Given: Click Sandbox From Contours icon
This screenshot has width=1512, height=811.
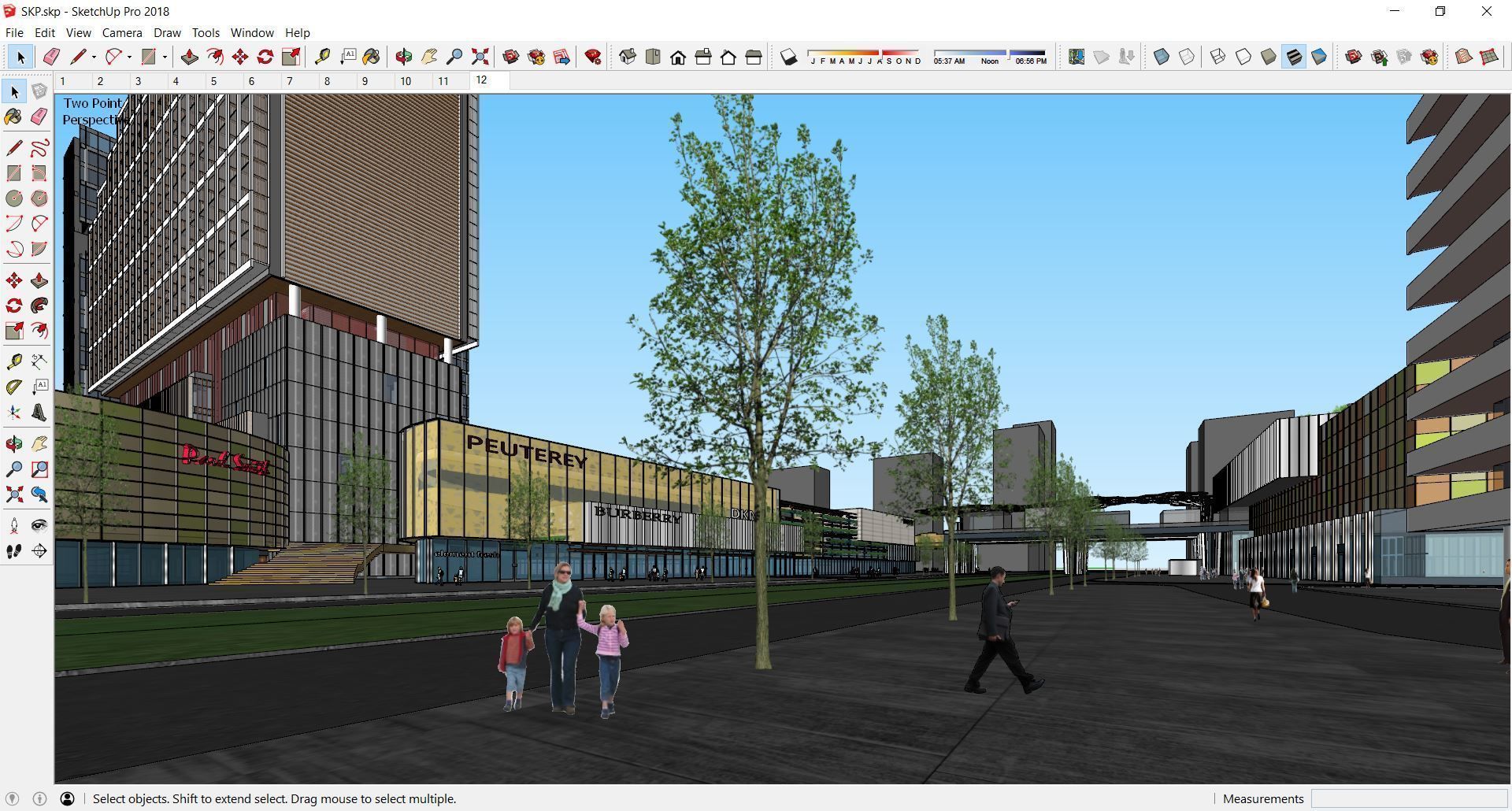Looking at the screenshot, I should (x=1464, y=57).
